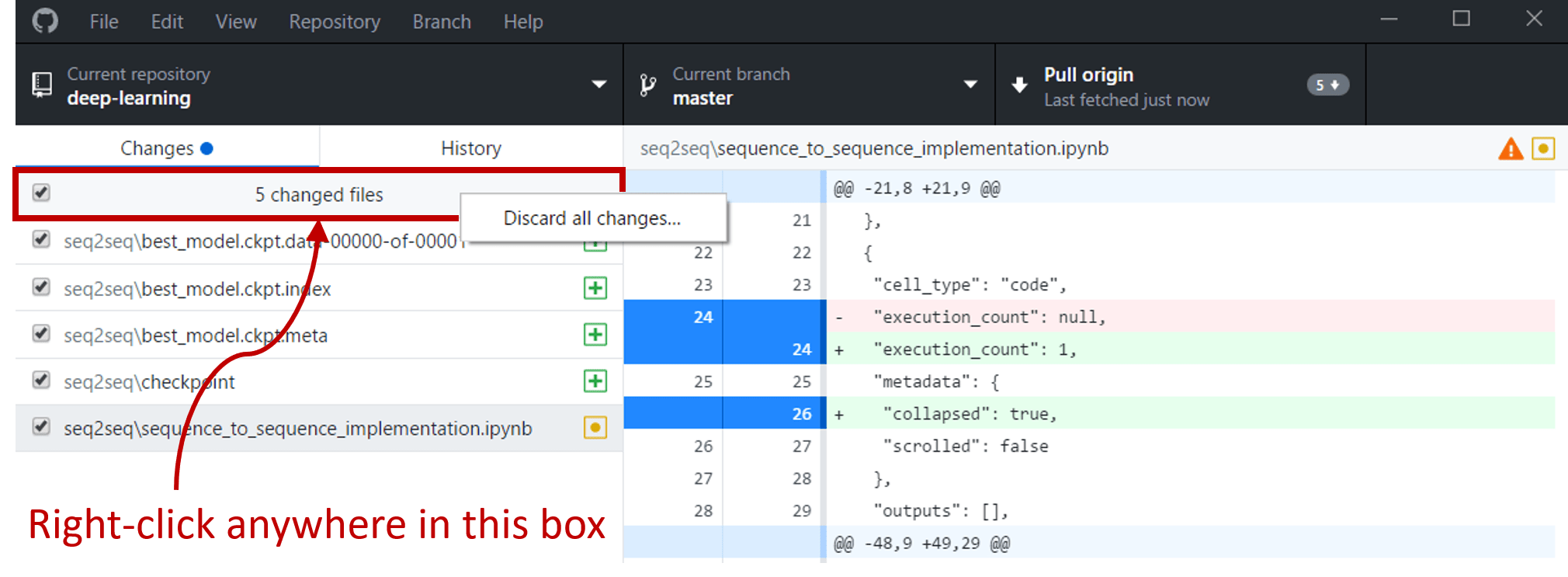Open the Branch menu
This screenshot has width=1568, height=577.
click(x=442, y=22)
